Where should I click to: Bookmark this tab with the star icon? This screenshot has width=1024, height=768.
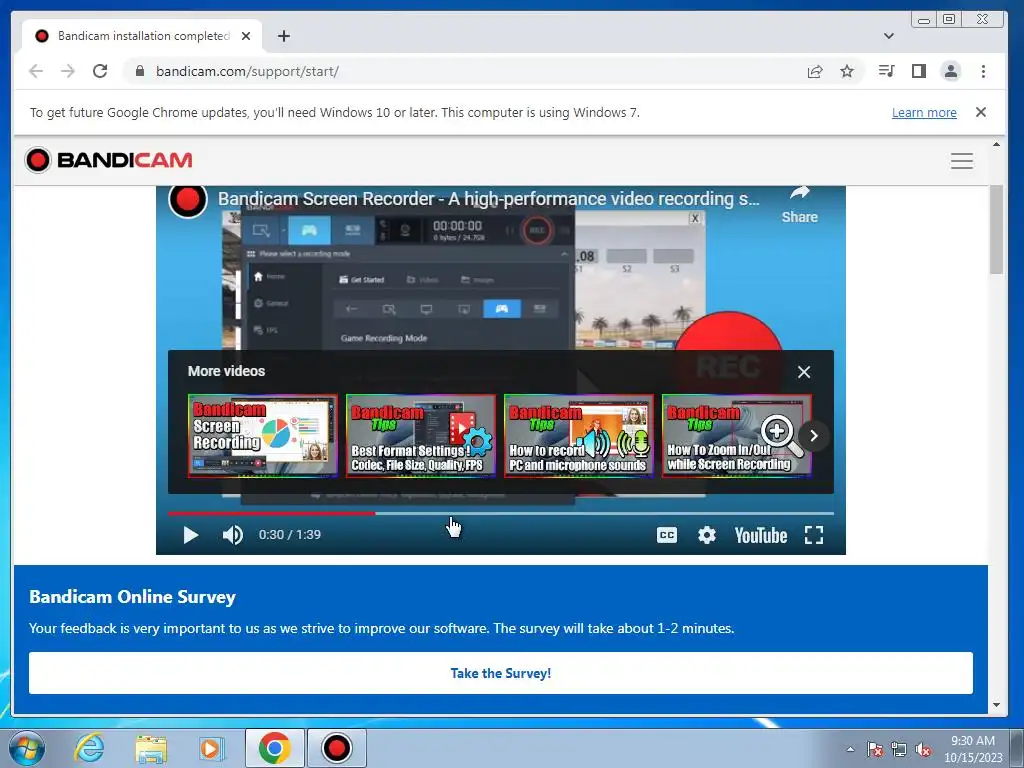coord(847,71)
